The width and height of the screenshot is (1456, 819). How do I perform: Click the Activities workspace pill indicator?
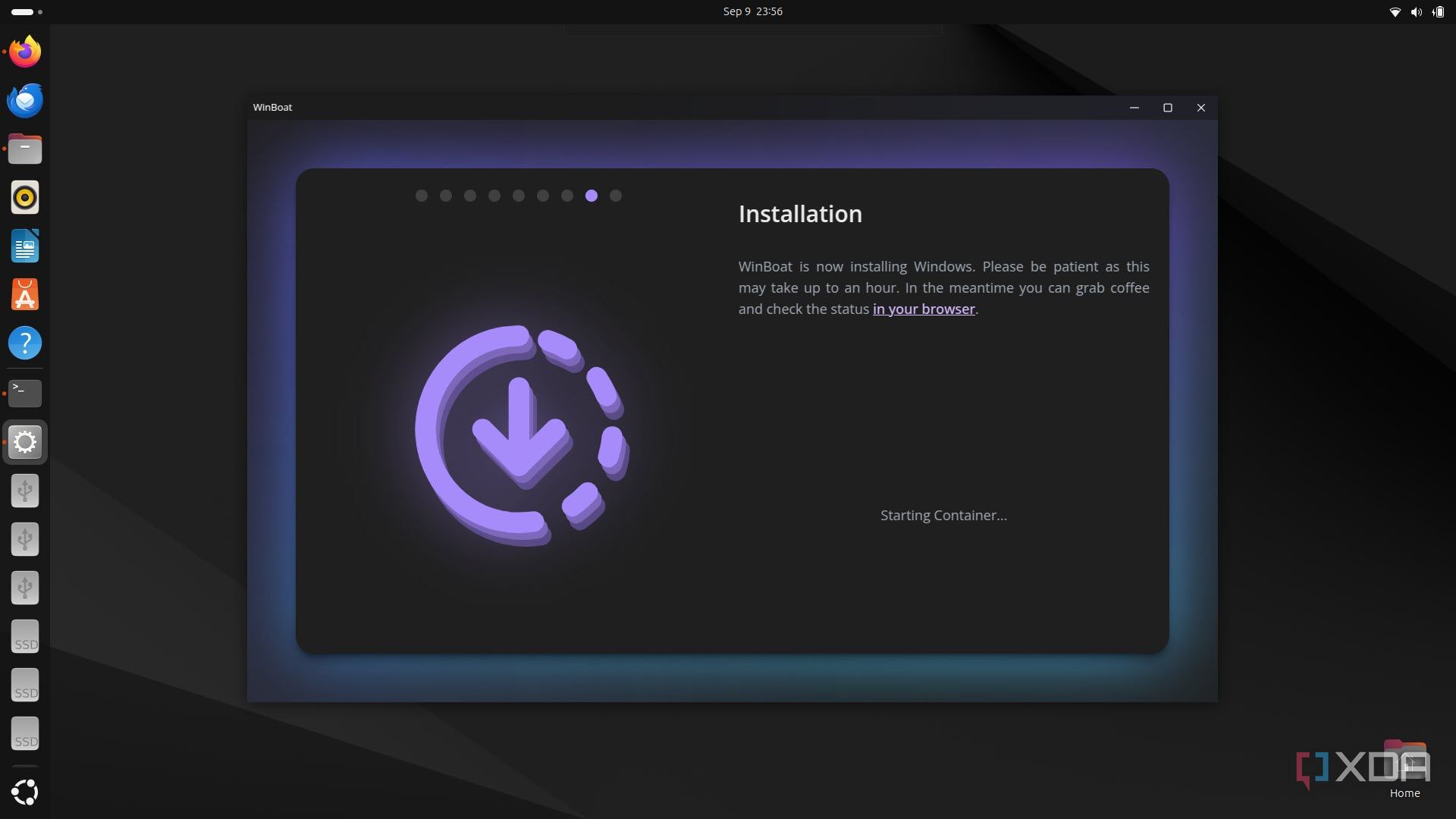(x=27, y=12)
